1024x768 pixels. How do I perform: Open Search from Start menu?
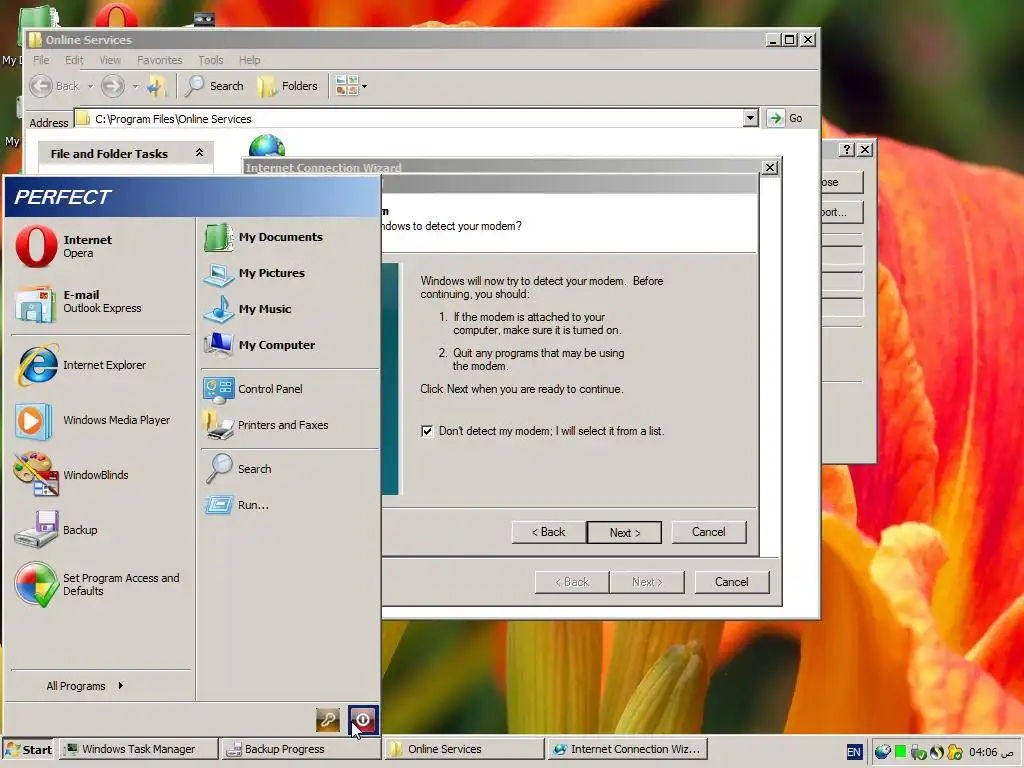tap(239, 469)
